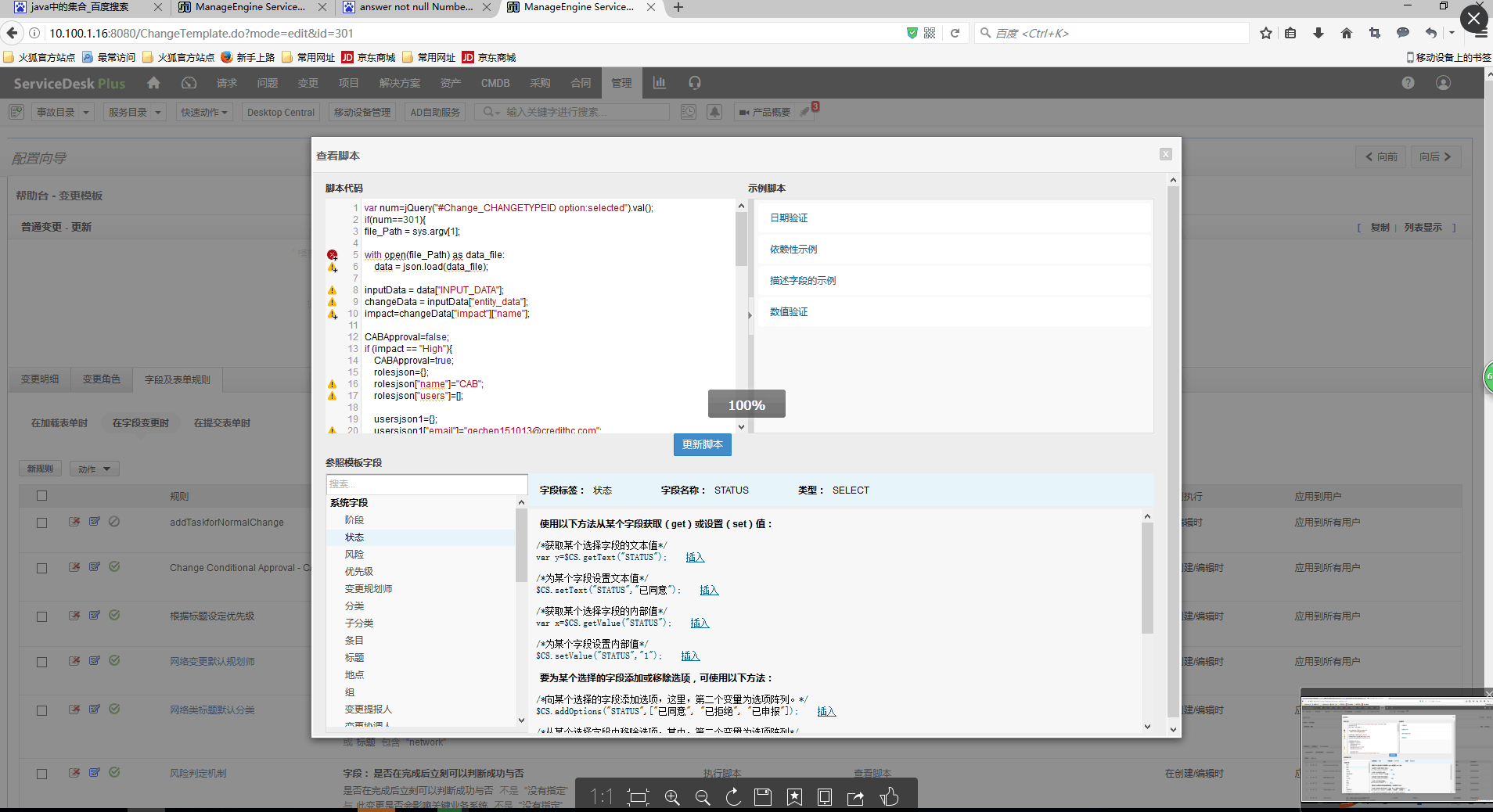Open the browser history back dropdown arrow
The image size is (1493, 812).
(x=1452, y=33)
